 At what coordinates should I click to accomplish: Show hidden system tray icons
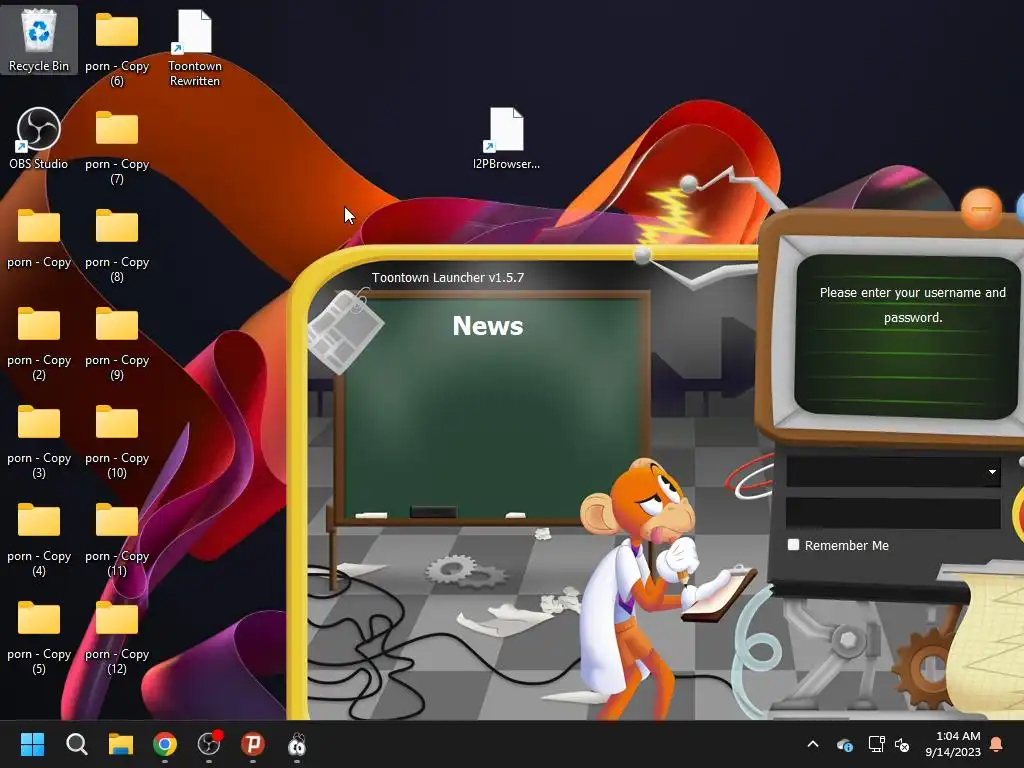813,744
